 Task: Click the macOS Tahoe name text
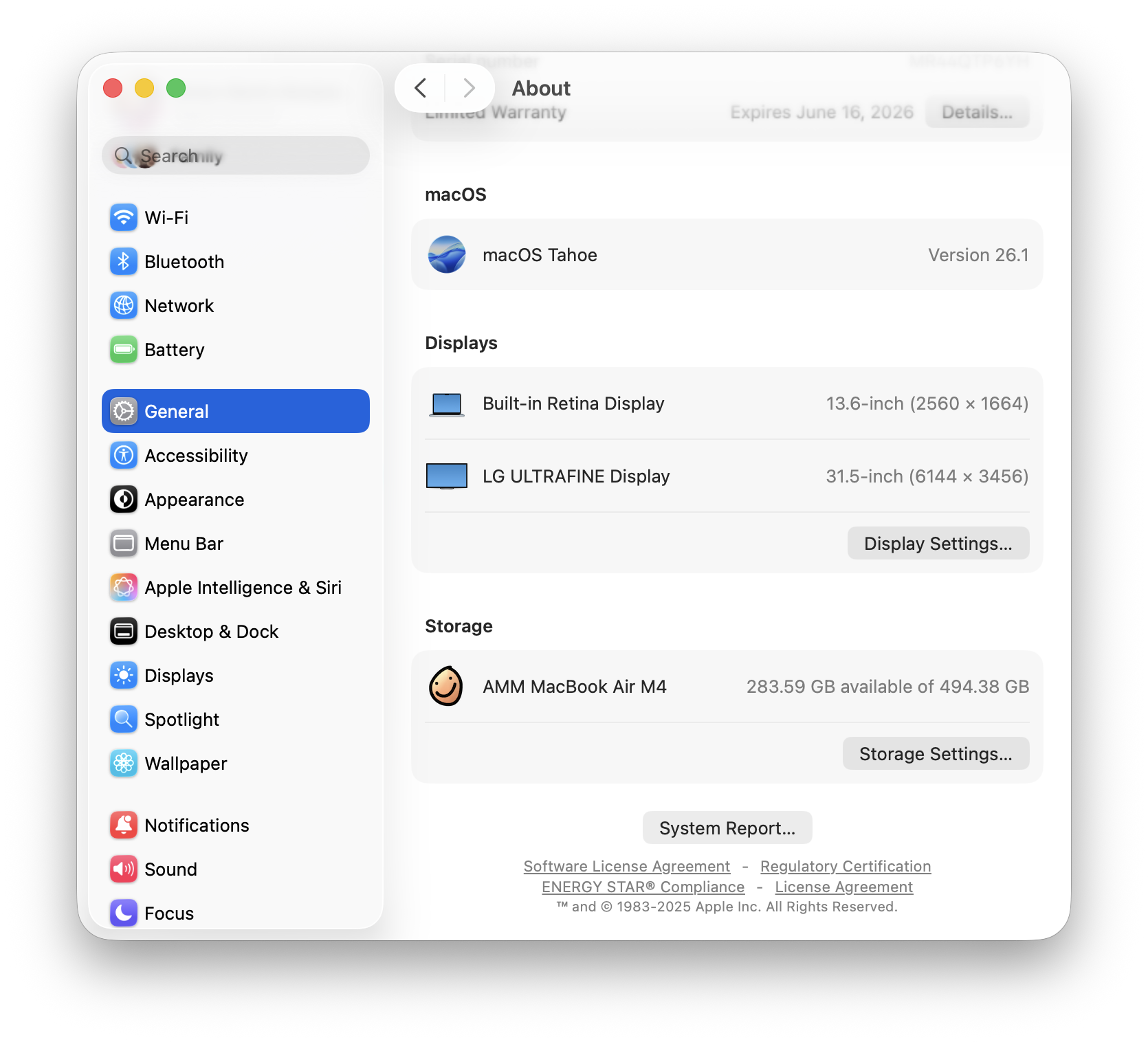[540, 255]
